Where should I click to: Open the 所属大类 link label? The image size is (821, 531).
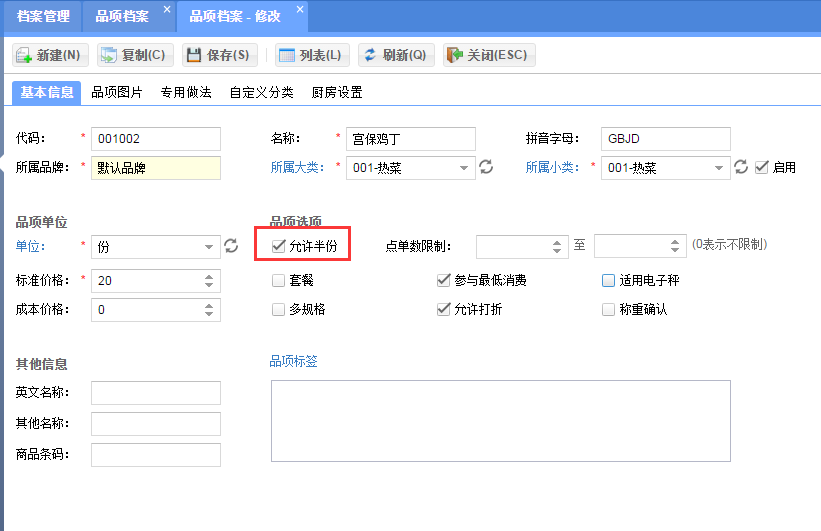tap(297, 168)
